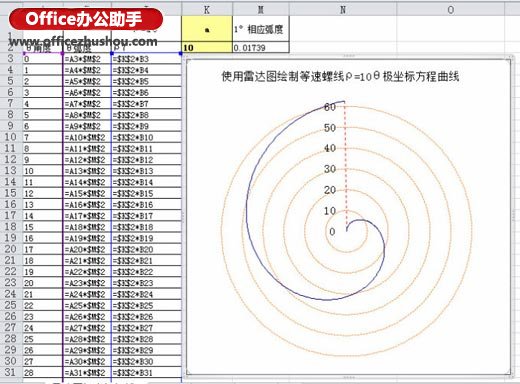Image resolution: width=520 pixels, height=384 pixels.
Task: Select row header 3
Action: (x=11, y=58)
